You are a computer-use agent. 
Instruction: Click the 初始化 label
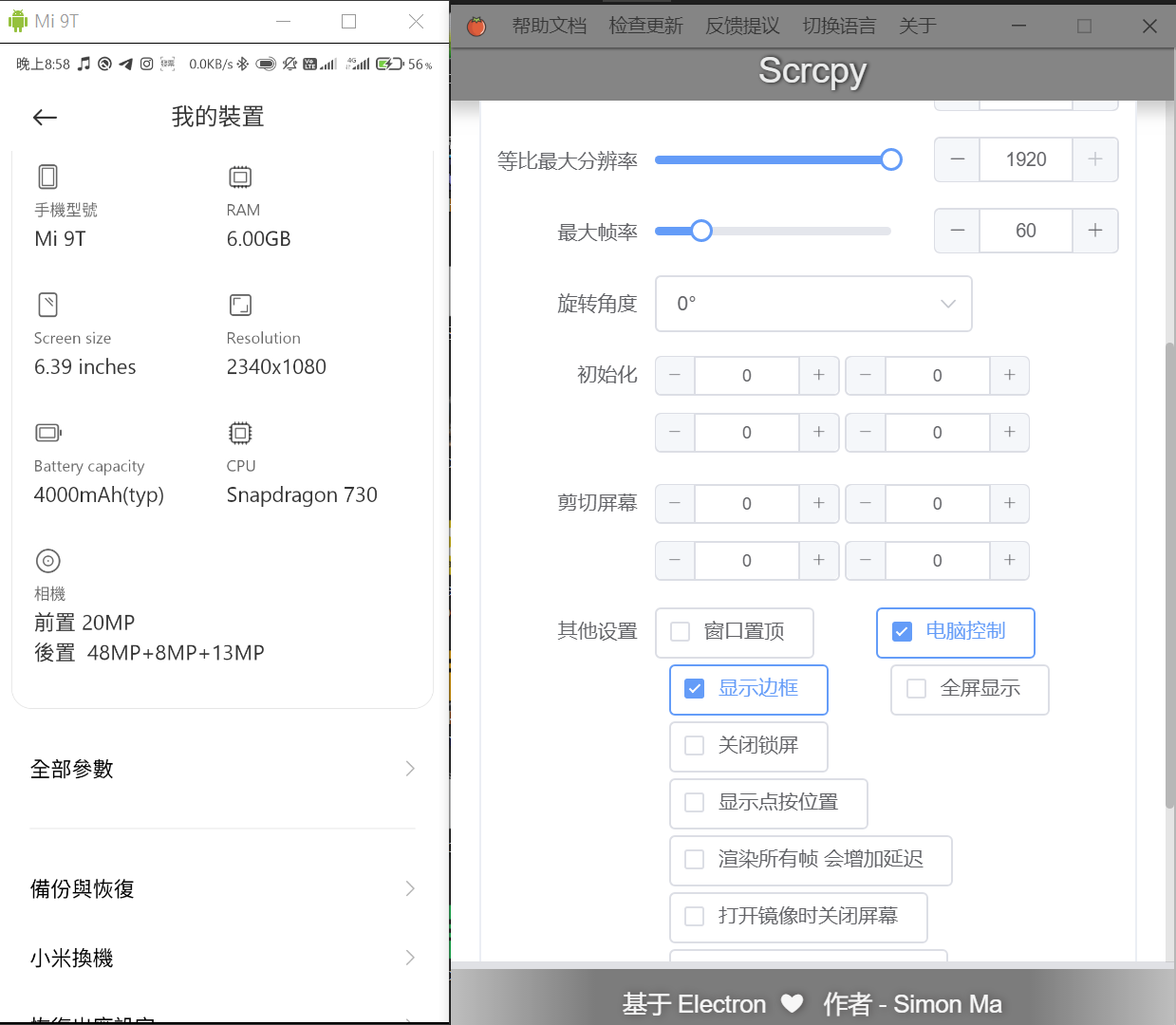607,375
